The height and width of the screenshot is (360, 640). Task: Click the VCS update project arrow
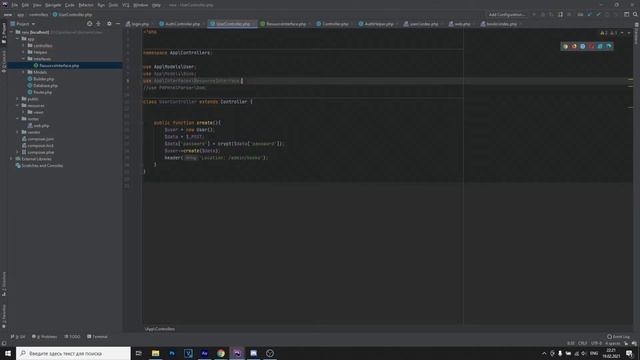click(x=589, y=14)
